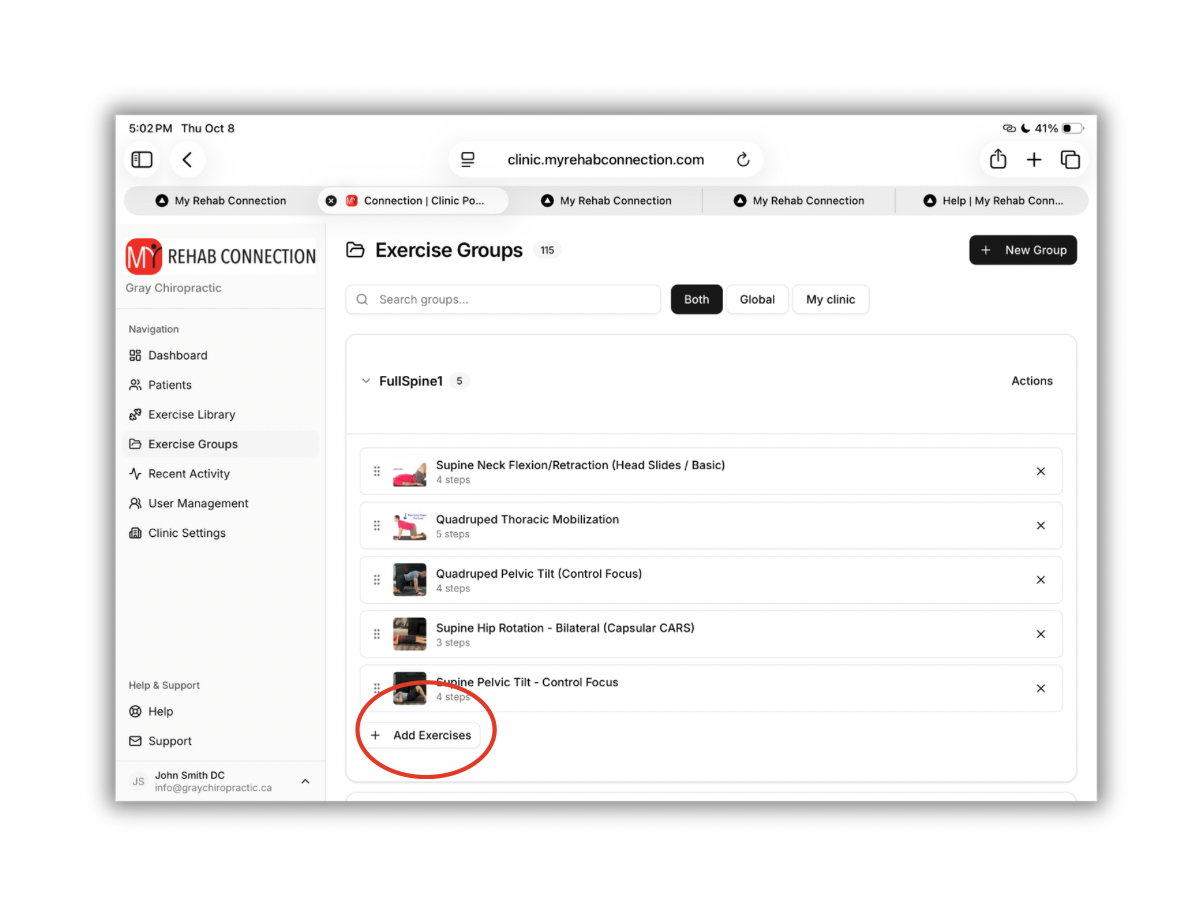
Task: Create a New Group
Action: pyautogui.click(x=1023, y=250)
